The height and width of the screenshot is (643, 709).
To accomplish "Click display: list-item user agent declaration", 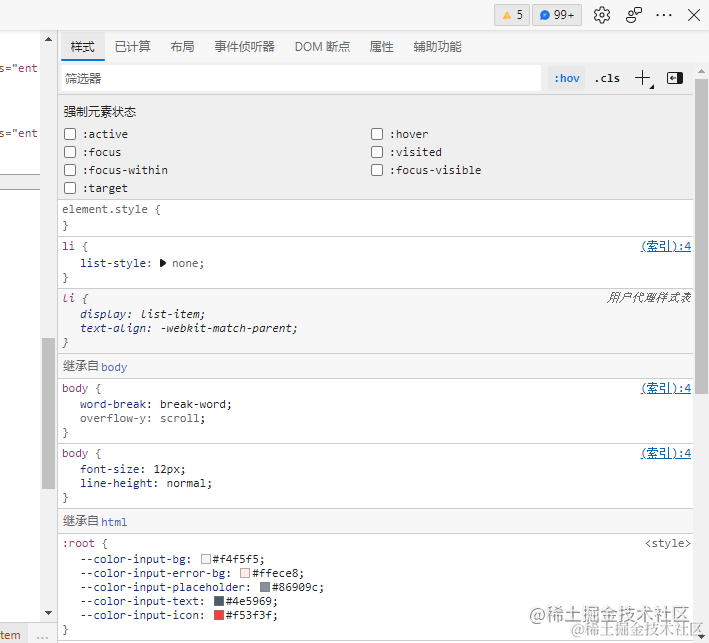I will click(142, 314).
